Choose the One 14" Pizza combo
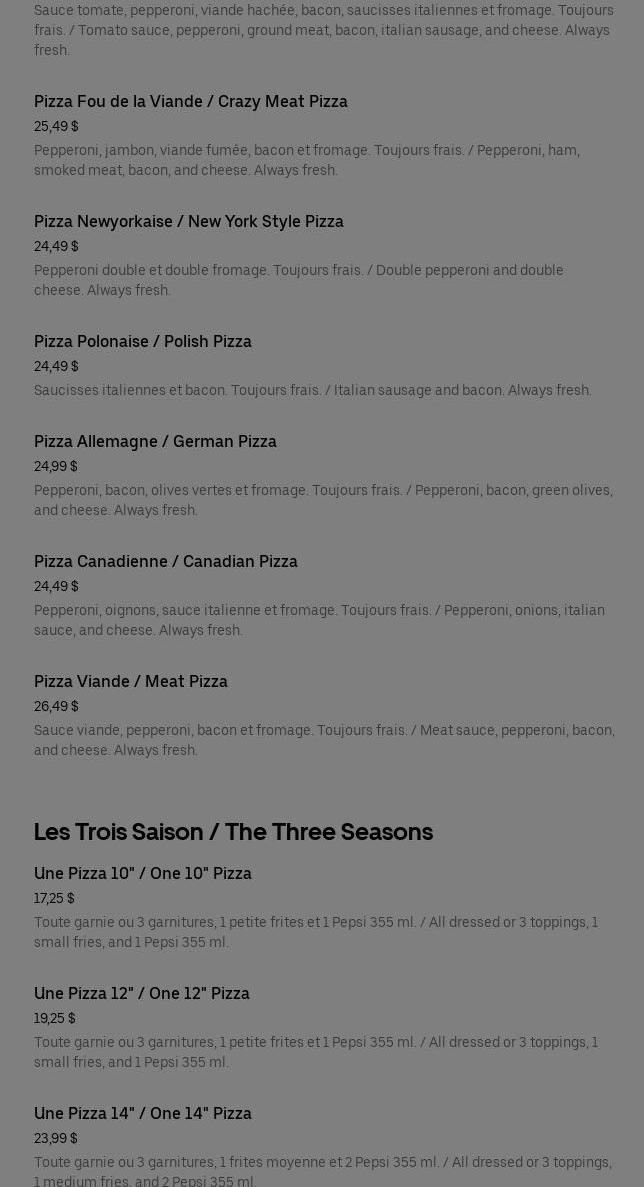Screen dimensions: 644x1187 143,1113
